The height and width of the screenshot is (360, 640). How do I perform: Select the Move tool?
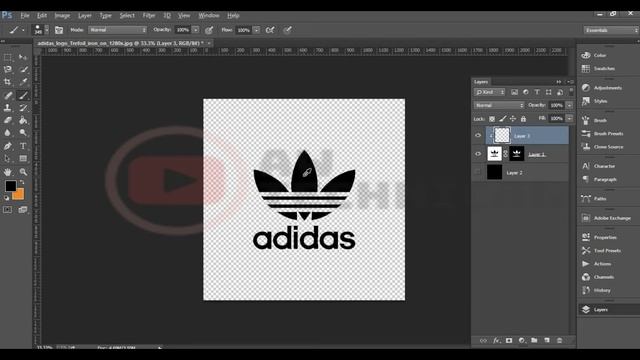click(23, 57)
